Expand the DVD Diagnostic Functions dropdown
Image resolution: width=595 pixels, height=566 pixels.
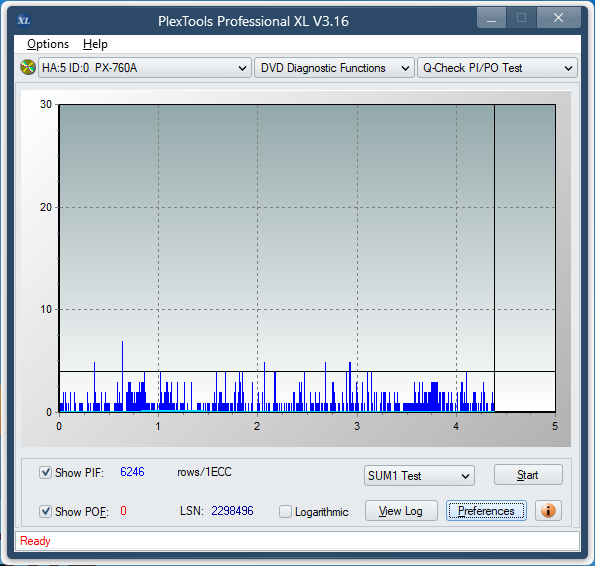pos(334,68)
